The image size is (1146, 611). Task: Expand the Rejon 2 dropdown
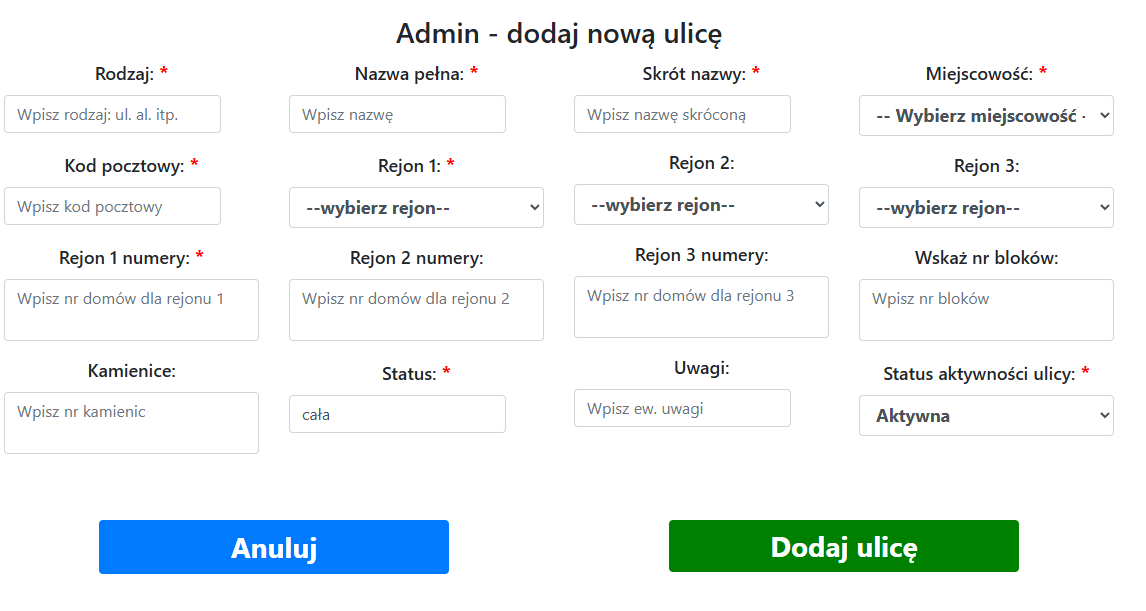click(701, 204)
